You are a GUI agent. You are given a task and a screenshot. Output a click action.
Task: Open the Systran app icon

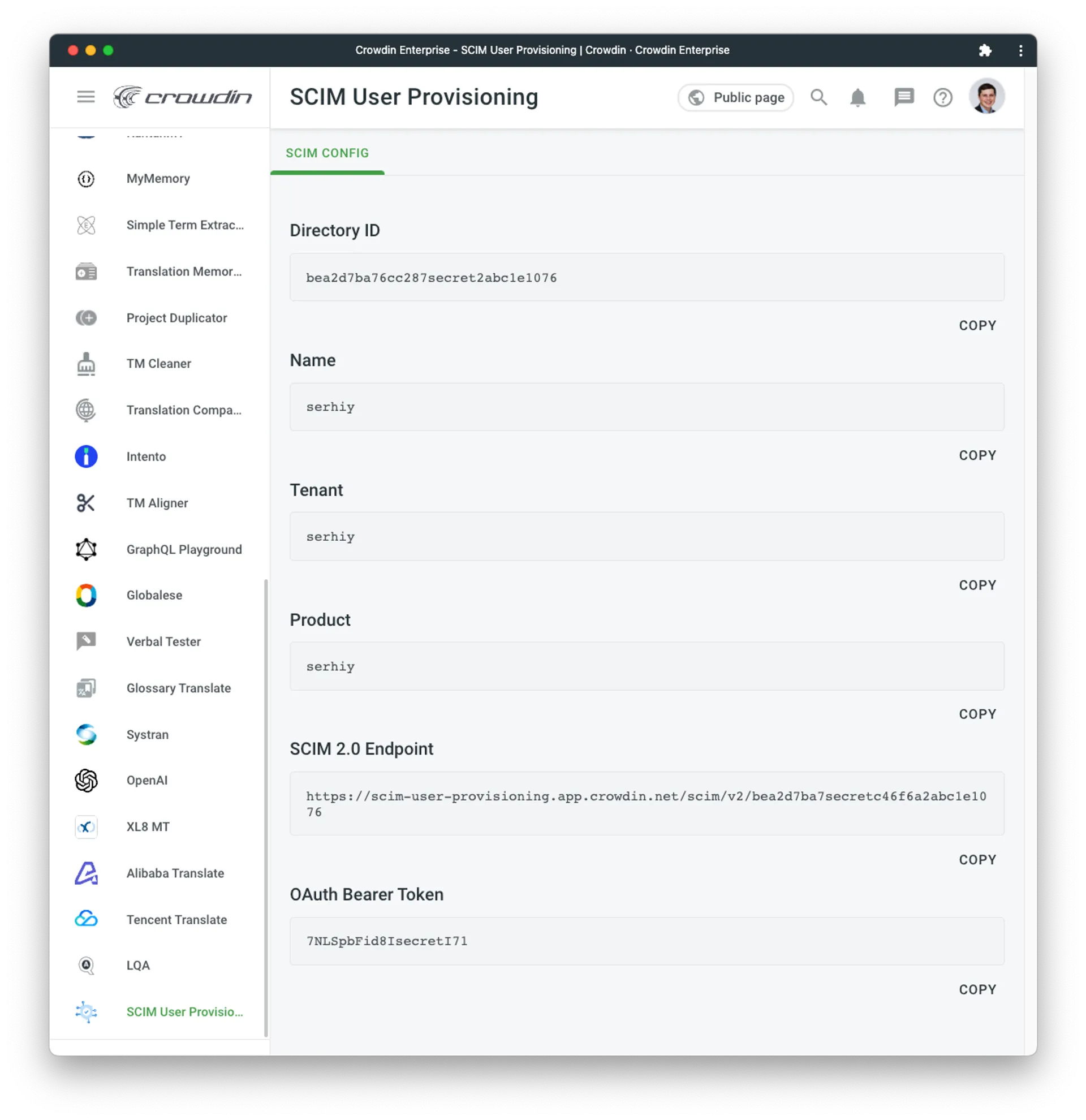85,734
